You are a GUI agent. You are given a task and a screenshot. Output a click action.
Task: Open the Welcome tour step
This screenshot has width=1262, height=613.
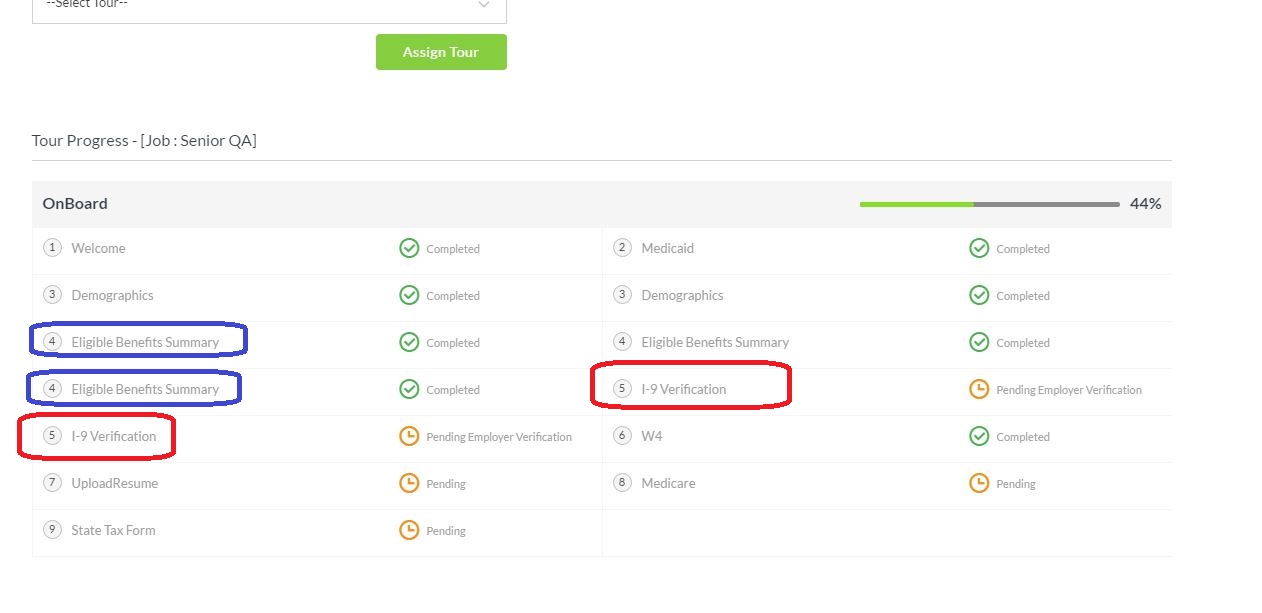pos(98,248)
